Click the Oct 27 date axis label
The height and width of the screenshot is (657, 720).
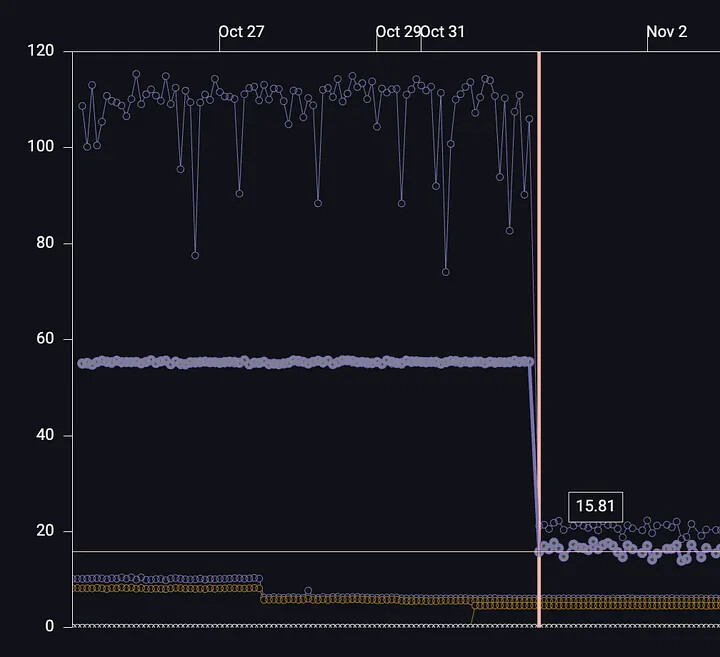coord(241,31)
